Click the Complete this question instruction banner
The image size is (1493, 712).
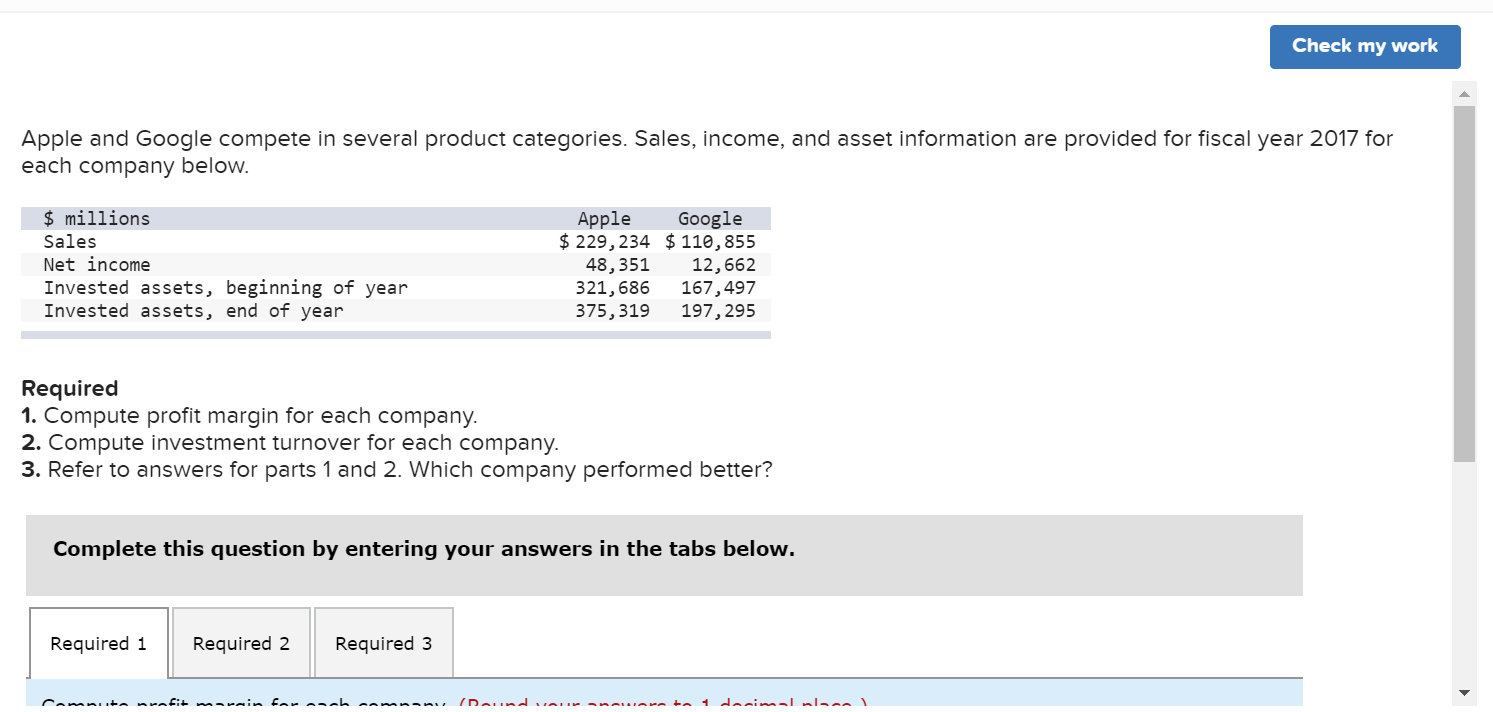(424, 549)
